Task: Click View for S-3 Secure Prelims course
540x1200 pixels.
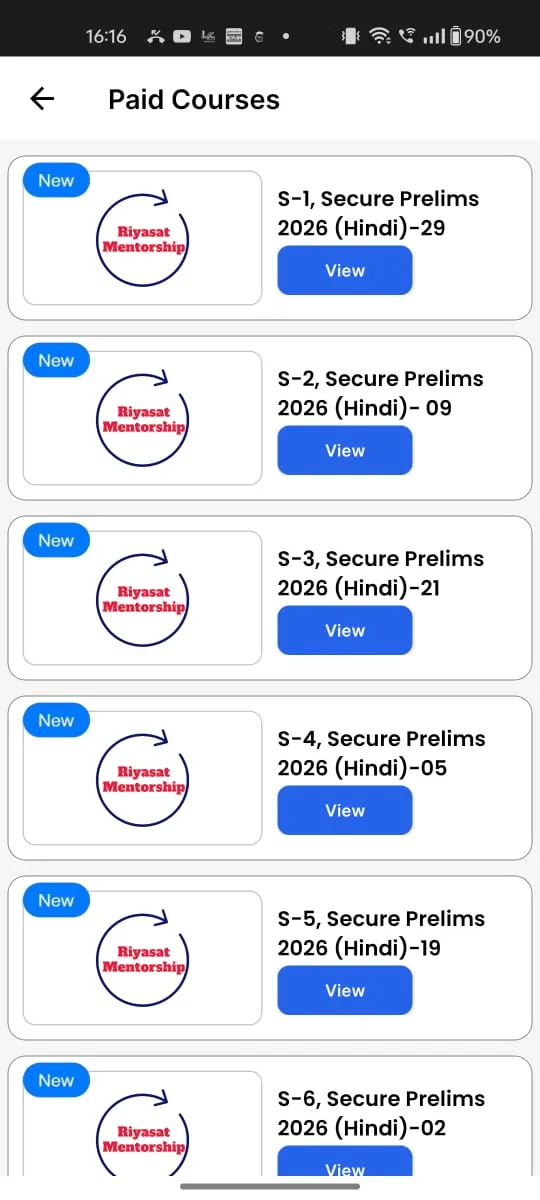Action: pyautogui.click(x=345, y=630)
